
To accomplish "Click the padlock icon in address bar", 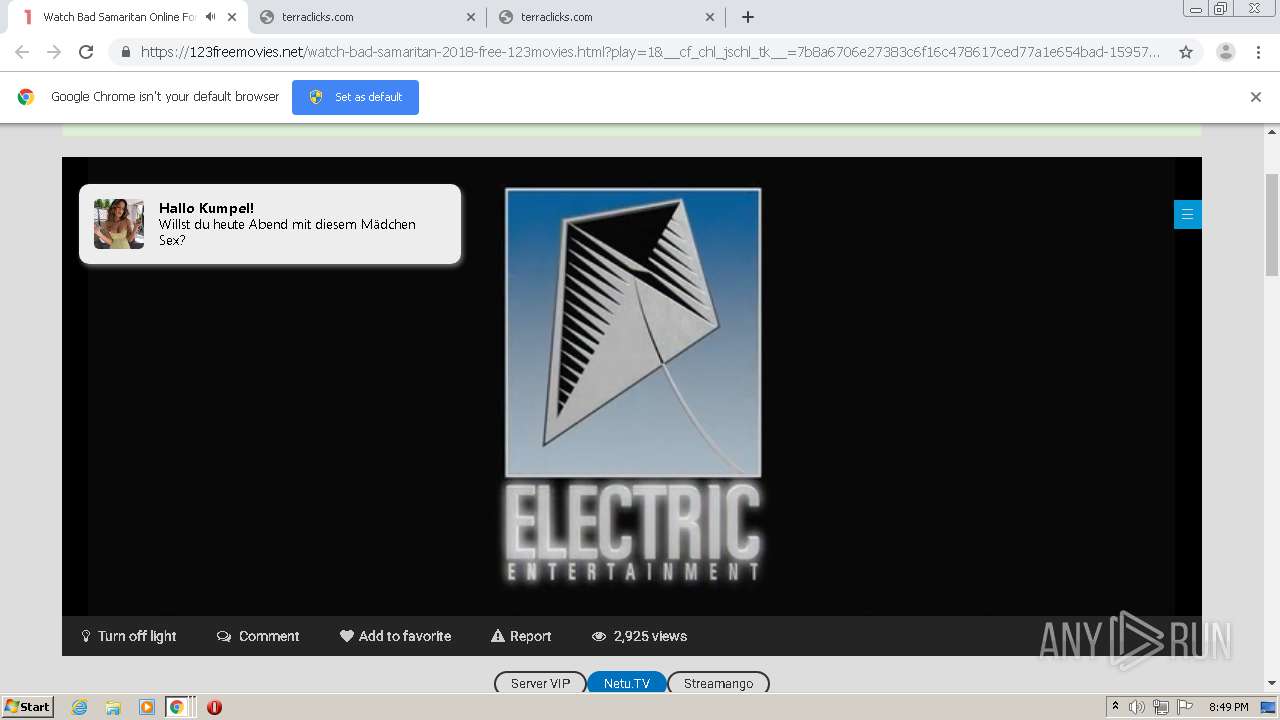I will pyautogui.click(x=125, y=52).
